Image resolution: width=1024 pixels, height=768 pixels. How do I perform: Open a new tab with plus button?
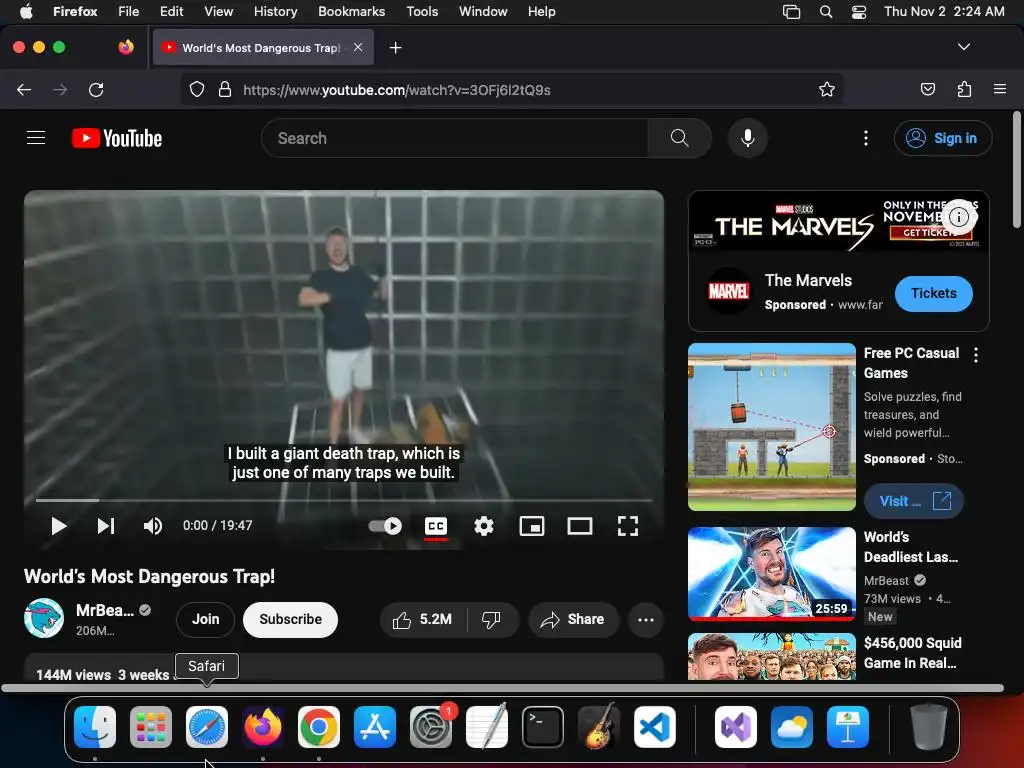click(395, 48)
